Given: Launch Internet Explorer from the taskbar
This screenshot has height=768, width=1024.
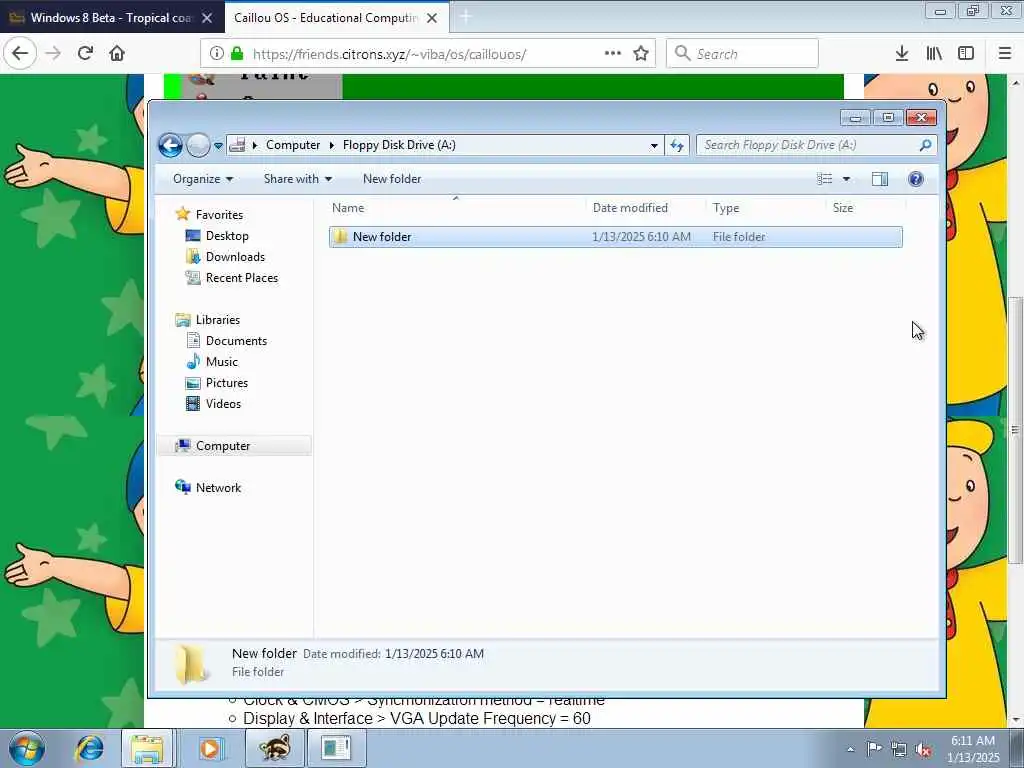Looking at the screenshot, I should point(89,748).
